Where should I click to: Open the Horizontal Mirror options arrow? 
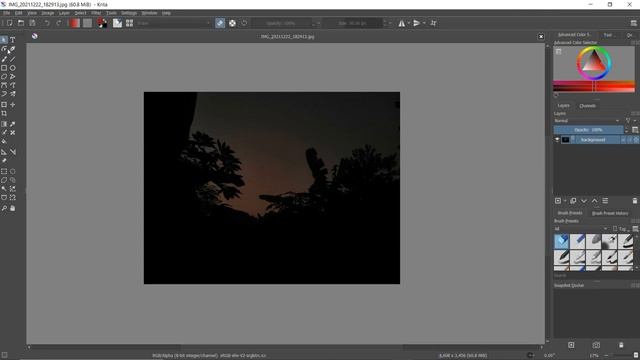(x=408, y=23)
